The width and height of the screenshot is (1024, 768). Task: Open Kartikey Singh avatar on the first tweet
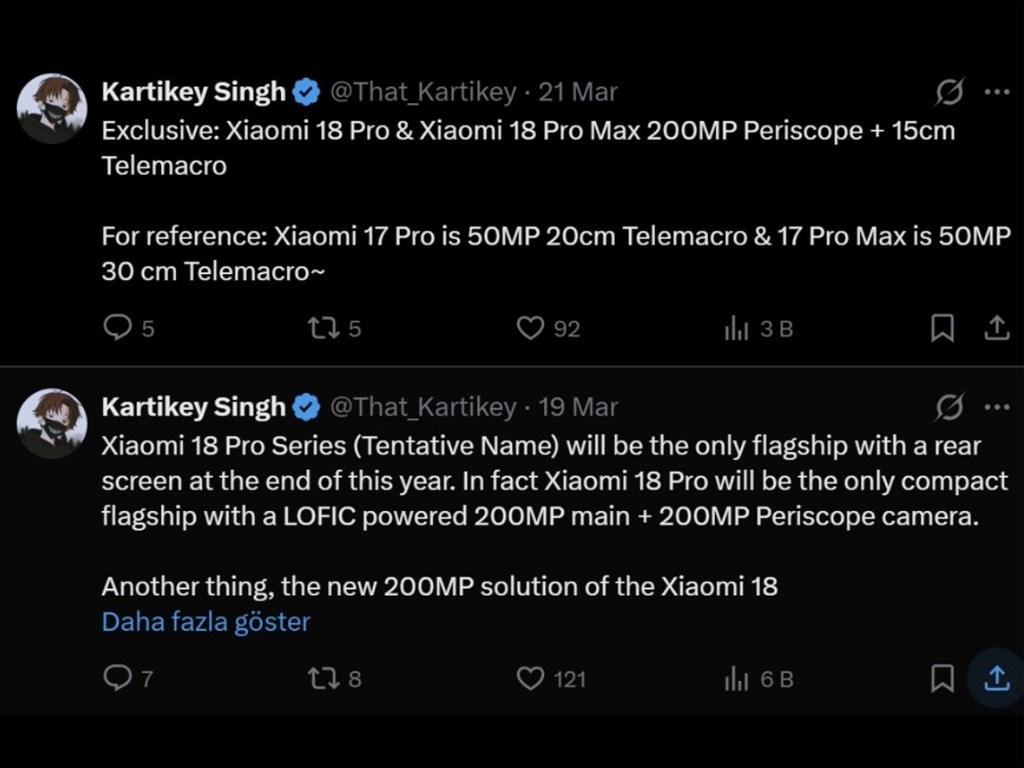(x=52, y=108)
